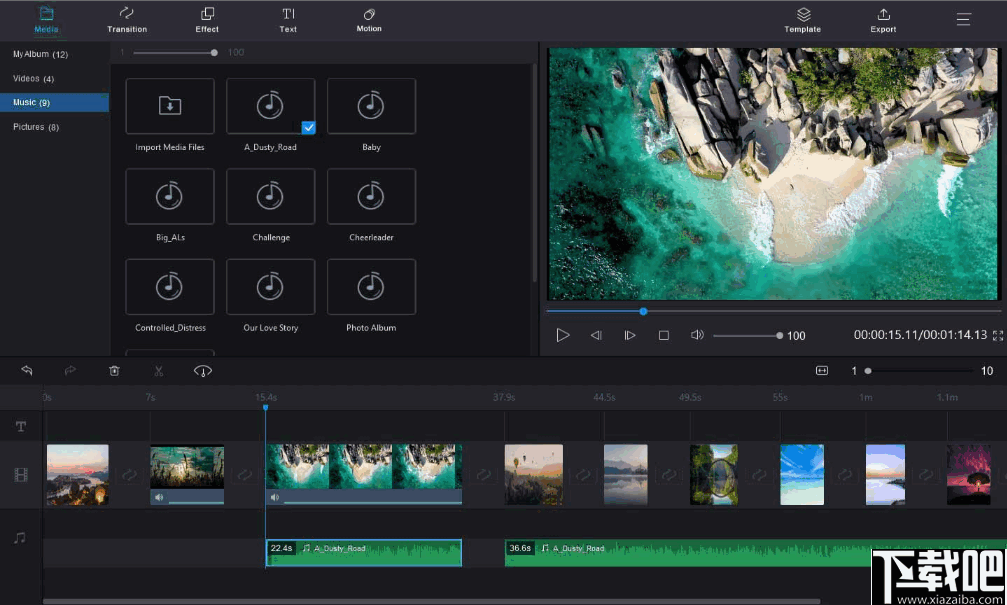Screen dimensions: 1007x605
Task: Click the voiceover record icon
Action: 202,370
